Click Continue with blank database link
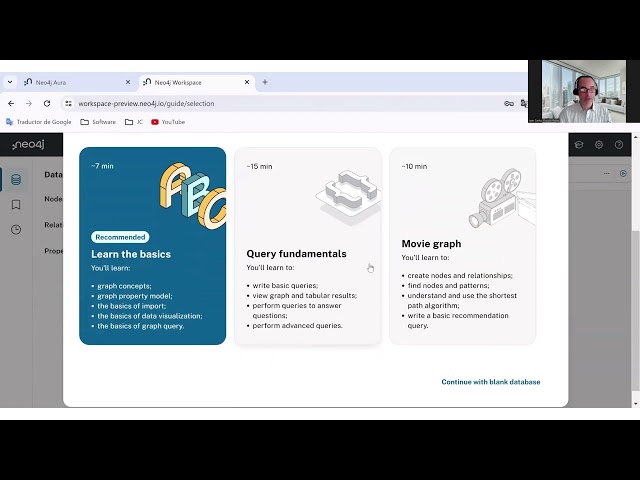Viewport: 640px width, 480px height. [491, 382]
